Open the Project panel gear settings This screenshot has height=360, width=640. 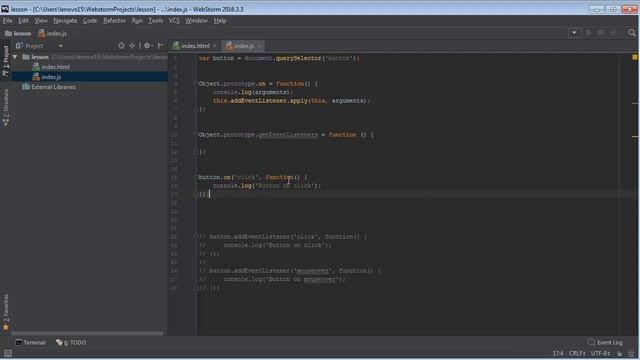[148, 46]
